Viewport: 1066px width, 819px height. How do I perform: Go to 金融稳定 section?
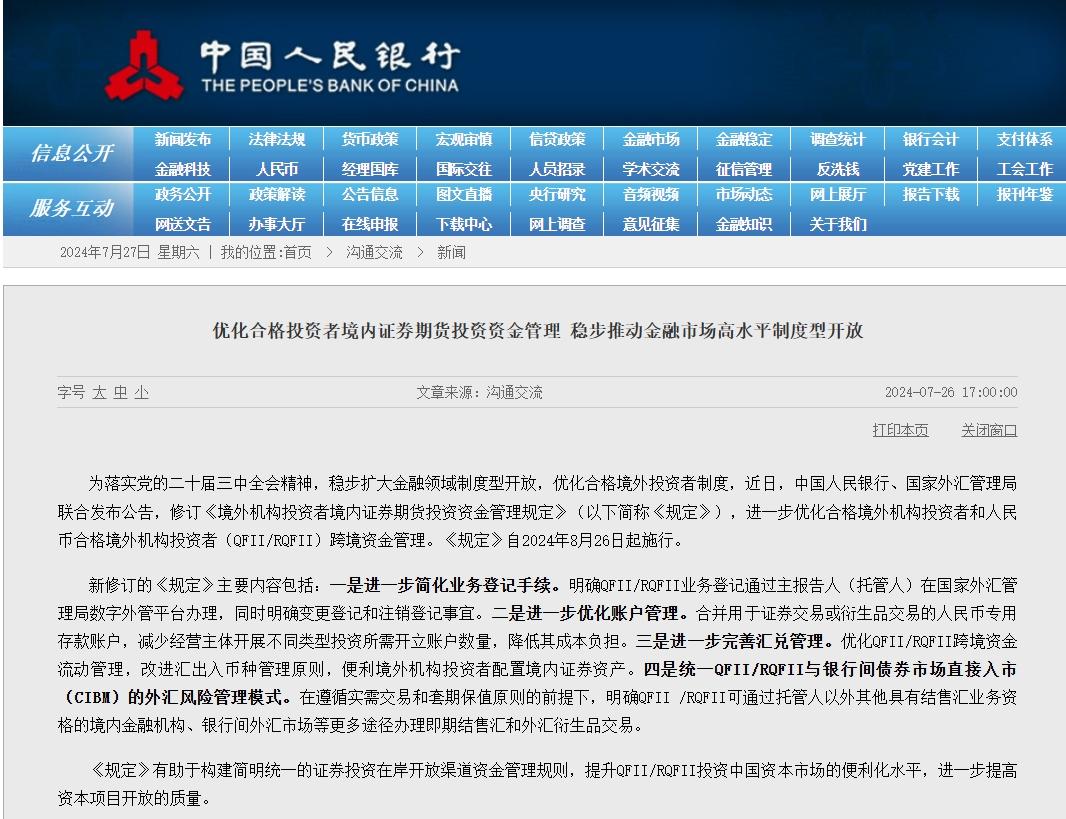tap(744, 139)
